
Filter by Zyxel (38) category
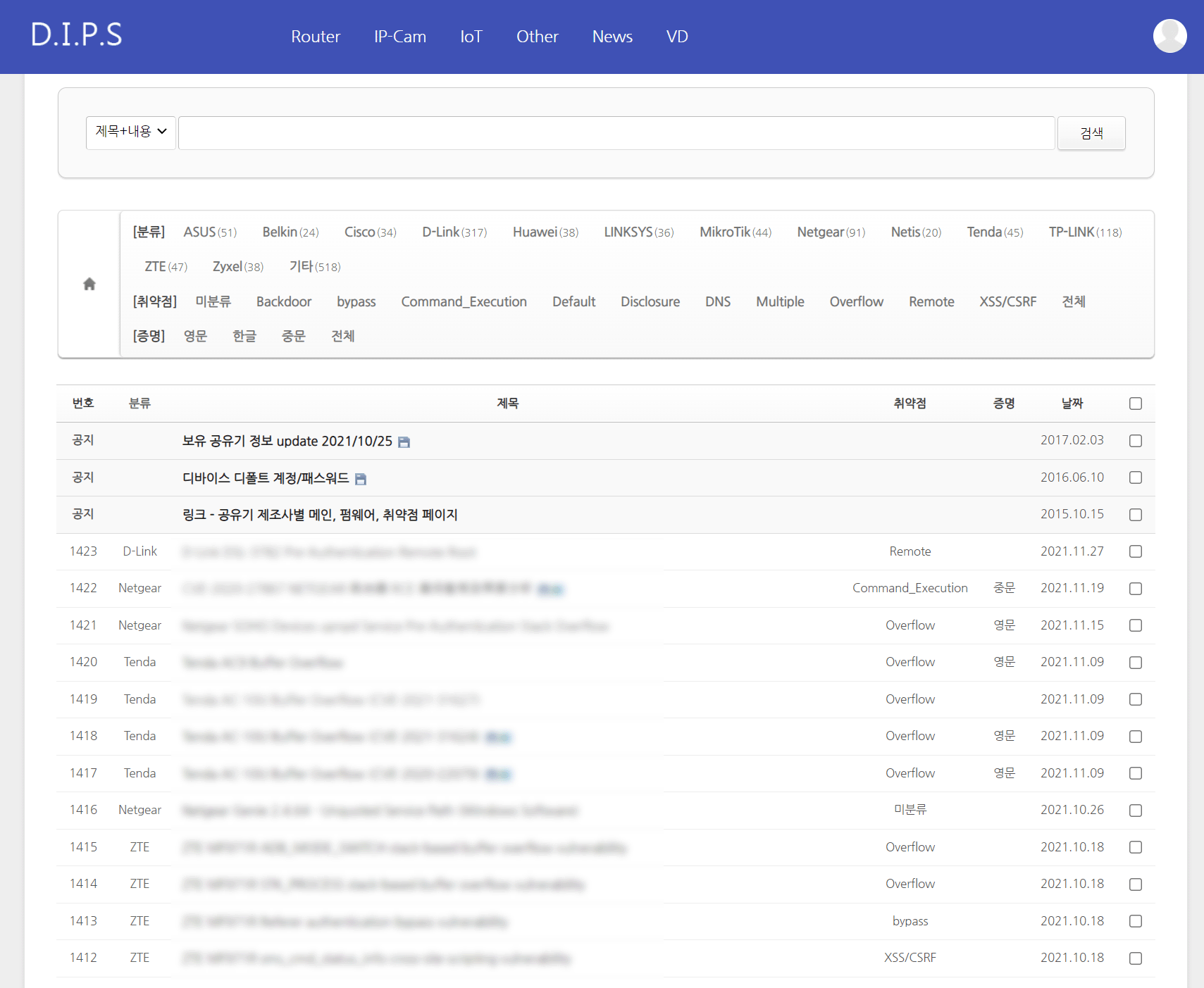point(238,266)
